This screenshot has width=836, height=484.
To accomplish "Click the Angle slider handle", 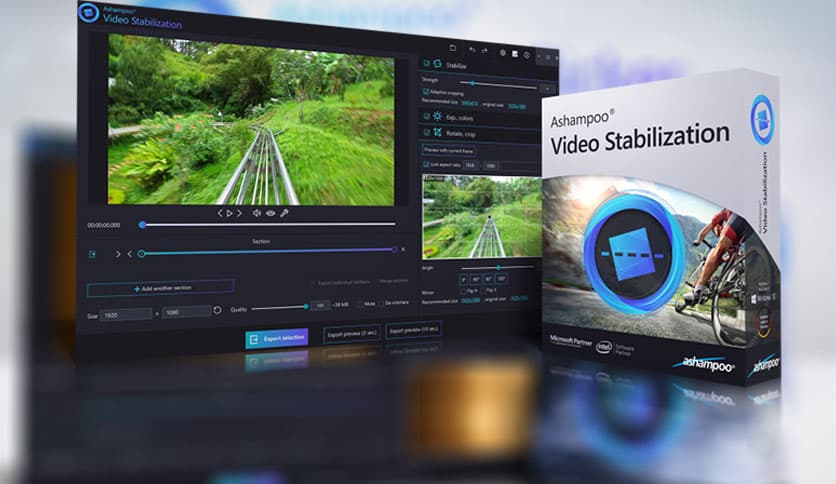I will pyautogui.click(x=498, y=268).
